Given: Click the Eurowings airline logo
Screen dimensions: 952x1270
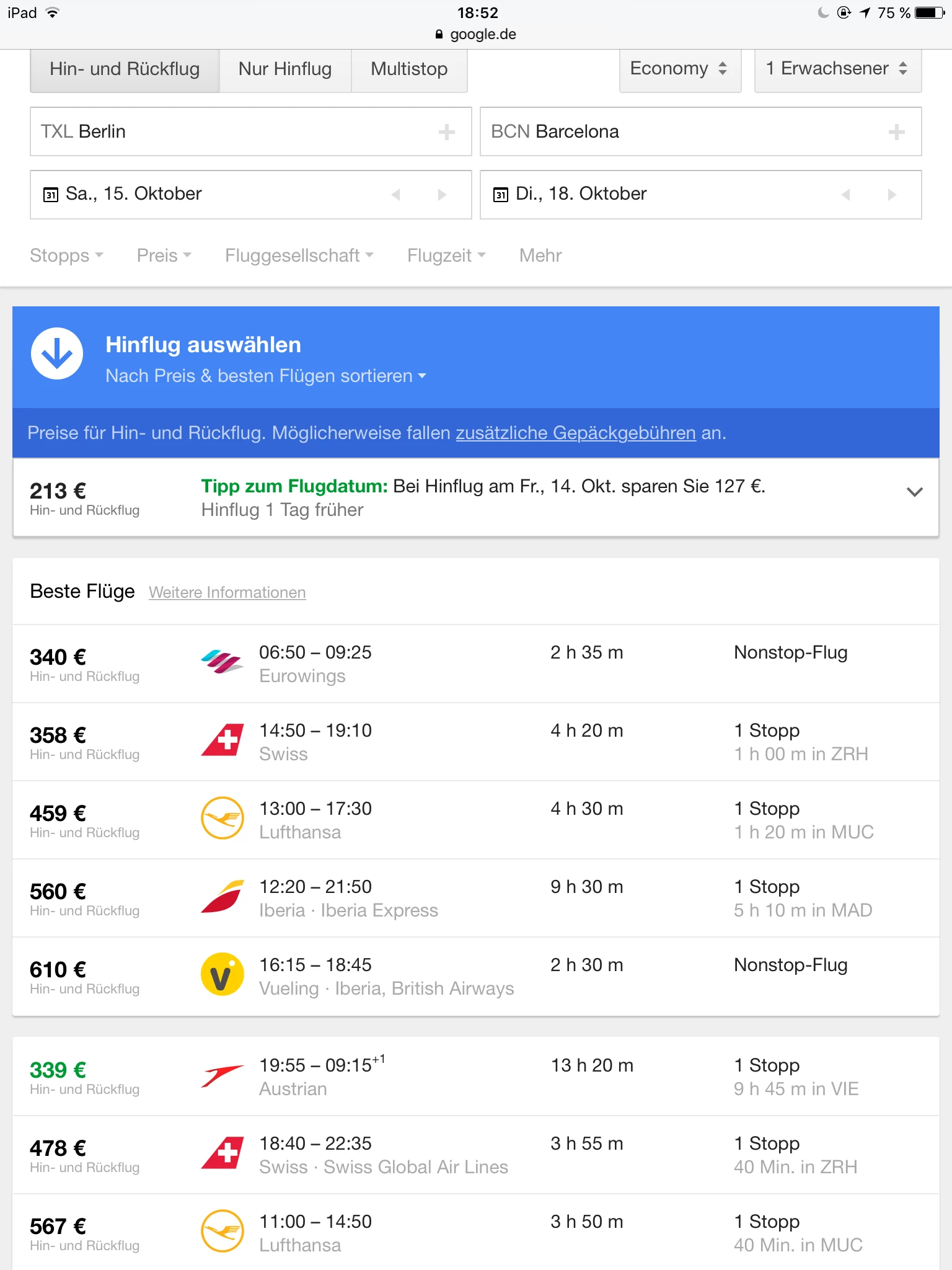Looking at the screenshot, I should click(222, 662).
